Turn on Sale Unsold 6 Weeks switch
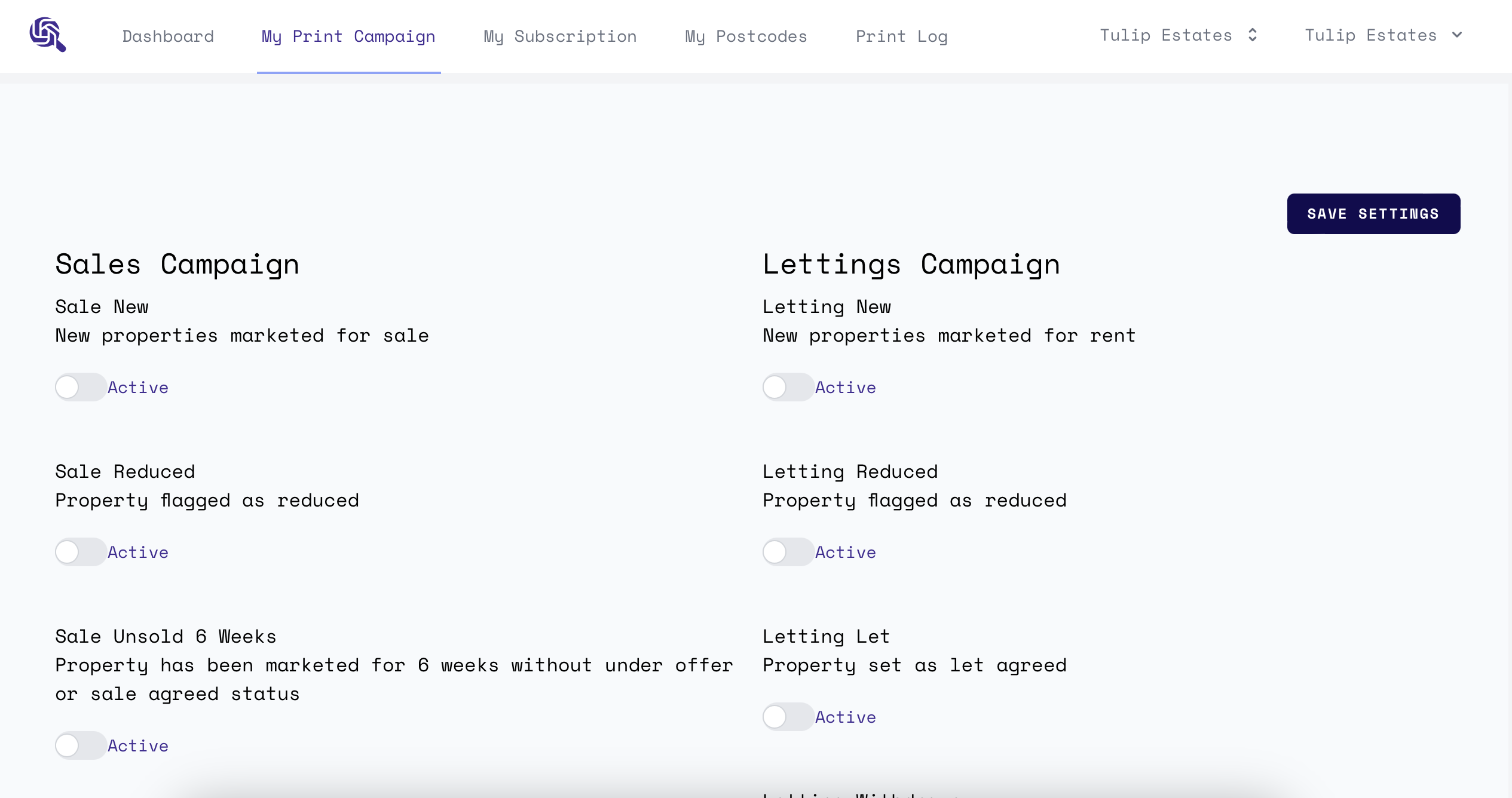The width and height of the screenshot is (1512, 798). tap(81, 745)
